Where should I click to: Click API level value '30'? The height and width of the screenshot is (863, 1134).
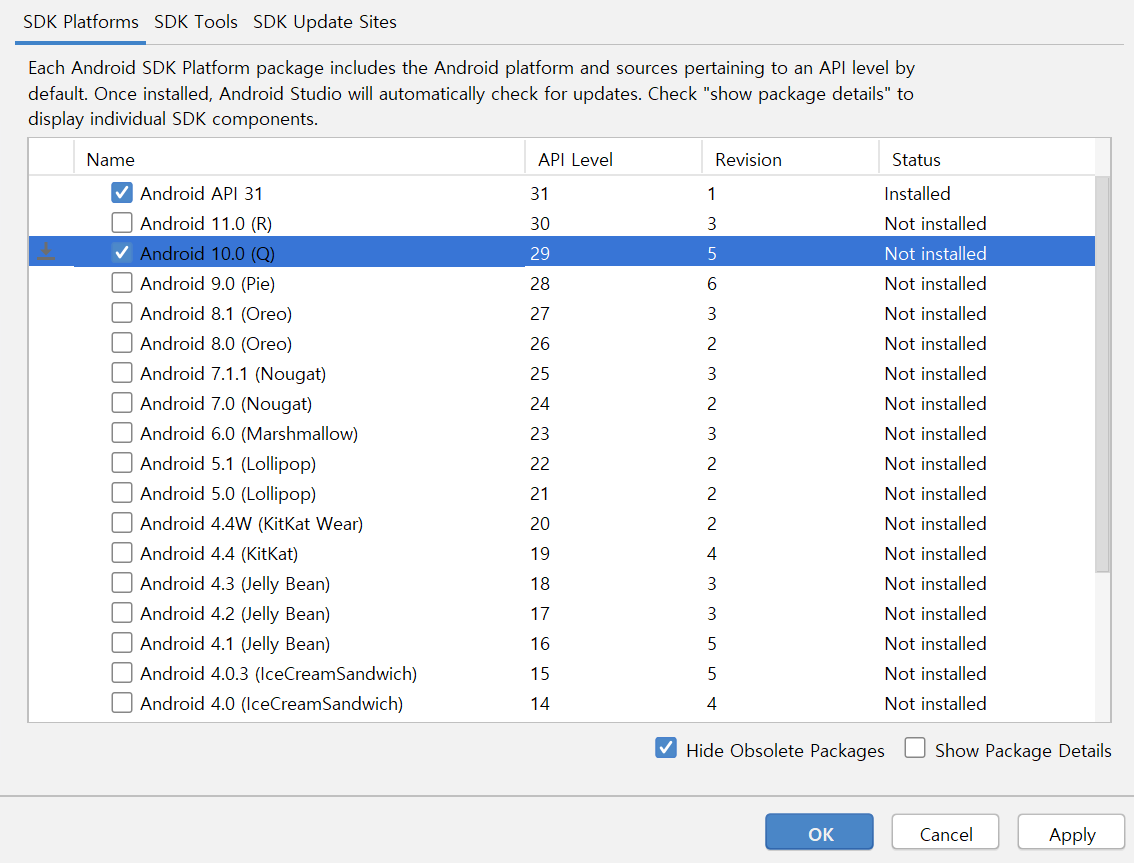coord(540,224)
